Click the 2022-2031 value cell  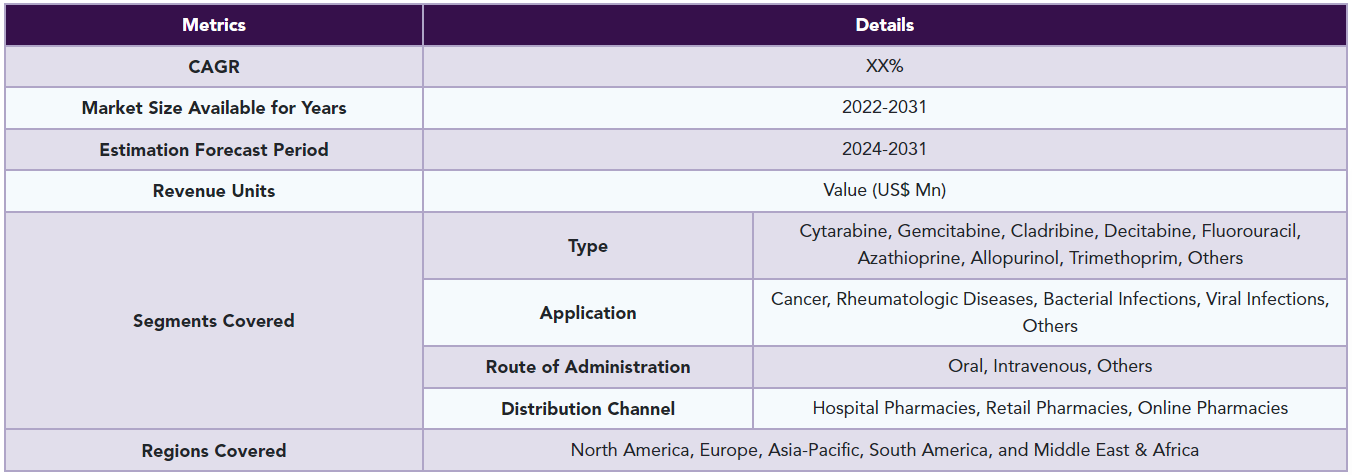(885, 108)
